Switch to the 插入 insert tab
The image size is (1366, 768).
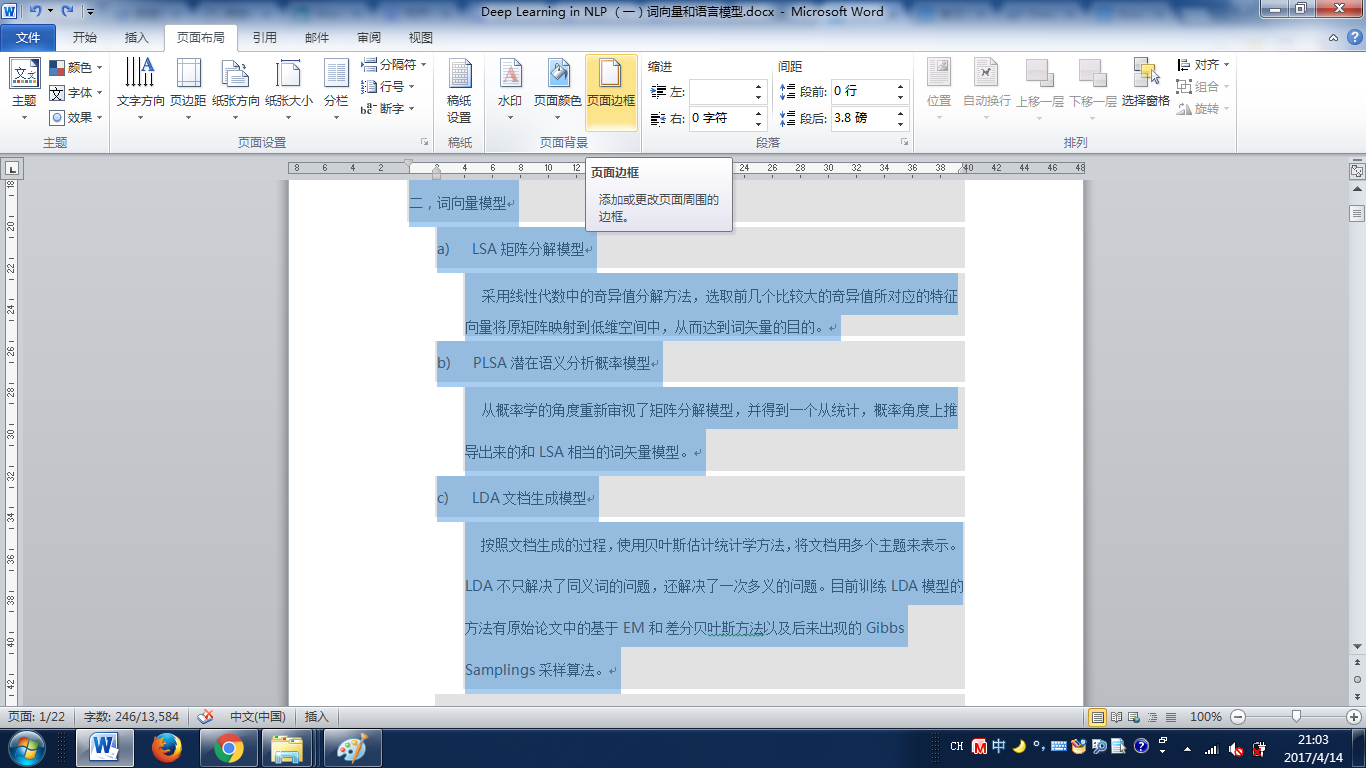(x=136, y=38)
